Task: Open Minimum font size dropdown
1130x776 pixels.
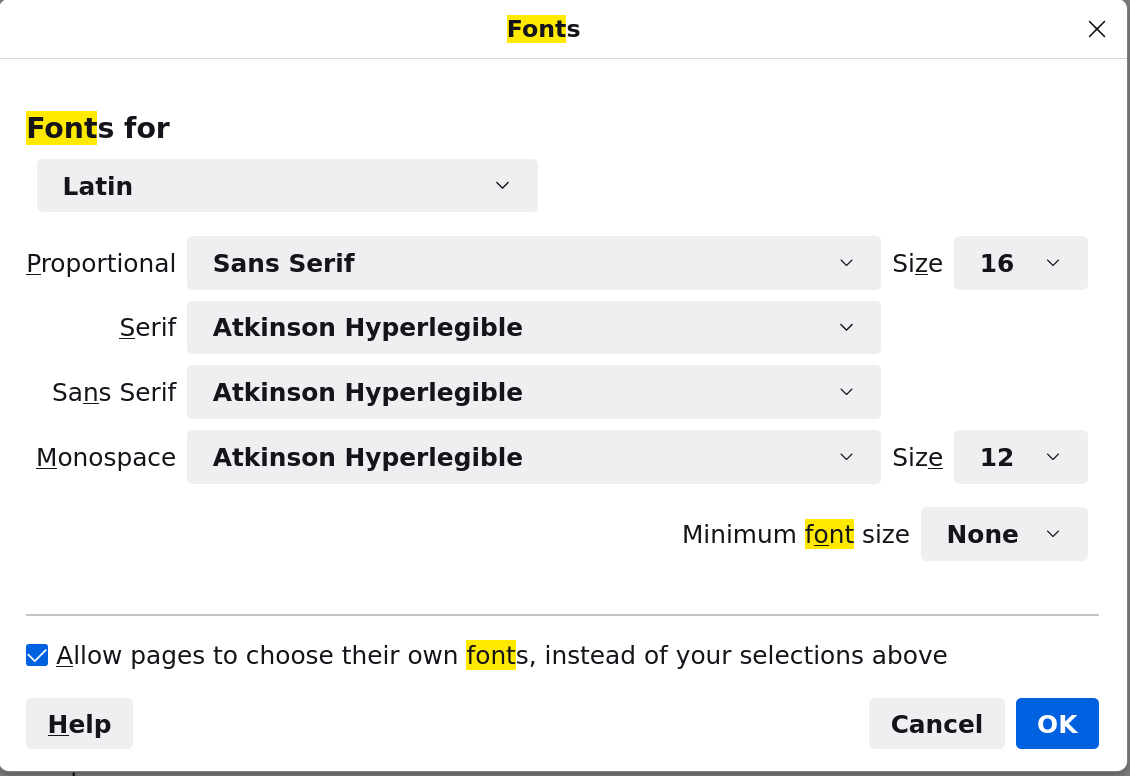Action: (x=1003, y=534)
